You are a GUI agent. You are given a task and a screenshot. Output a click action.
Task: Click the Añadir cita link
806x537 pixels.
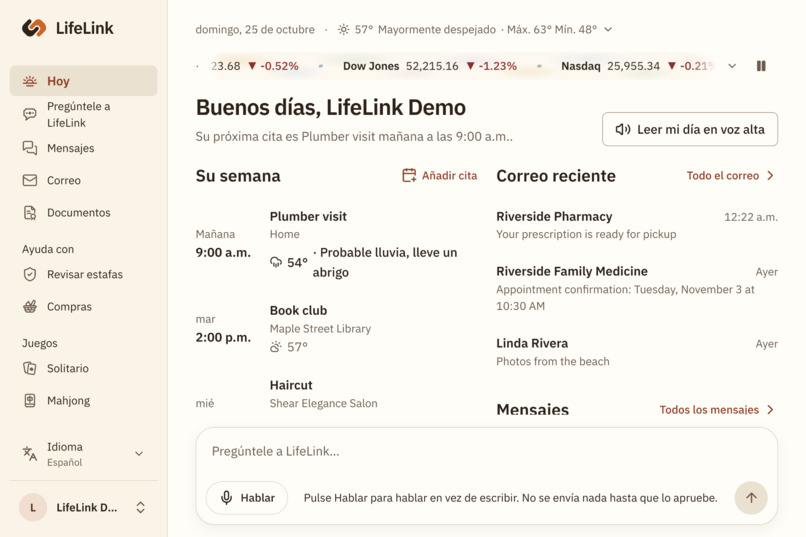[x=439, y=176]
